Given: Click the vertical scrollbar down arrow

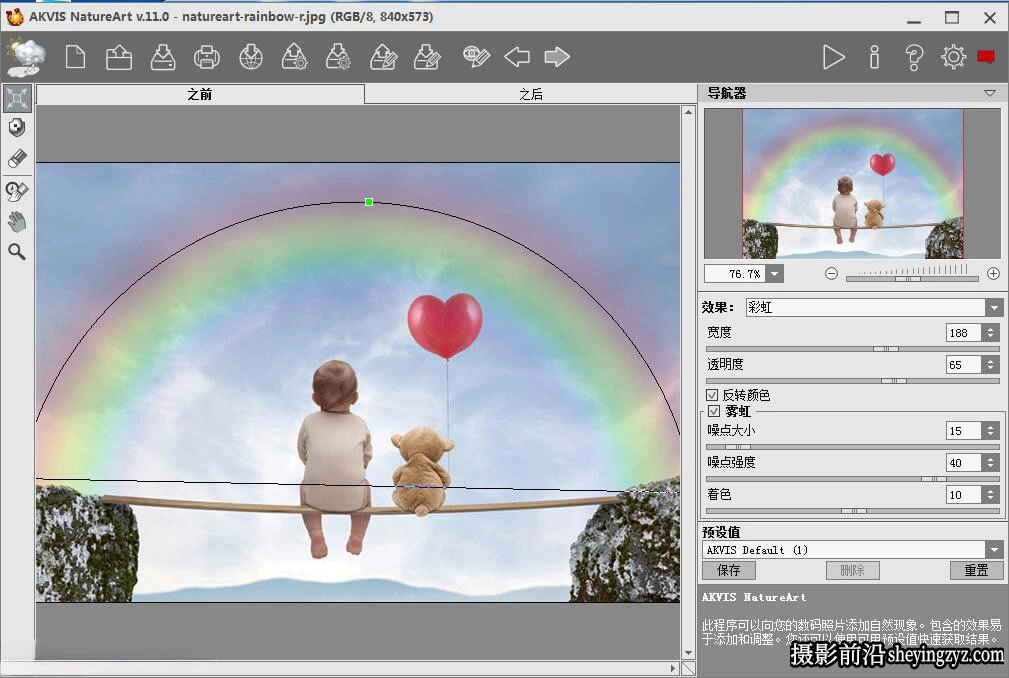Looking at the screenshot, I should click(688, 654).
